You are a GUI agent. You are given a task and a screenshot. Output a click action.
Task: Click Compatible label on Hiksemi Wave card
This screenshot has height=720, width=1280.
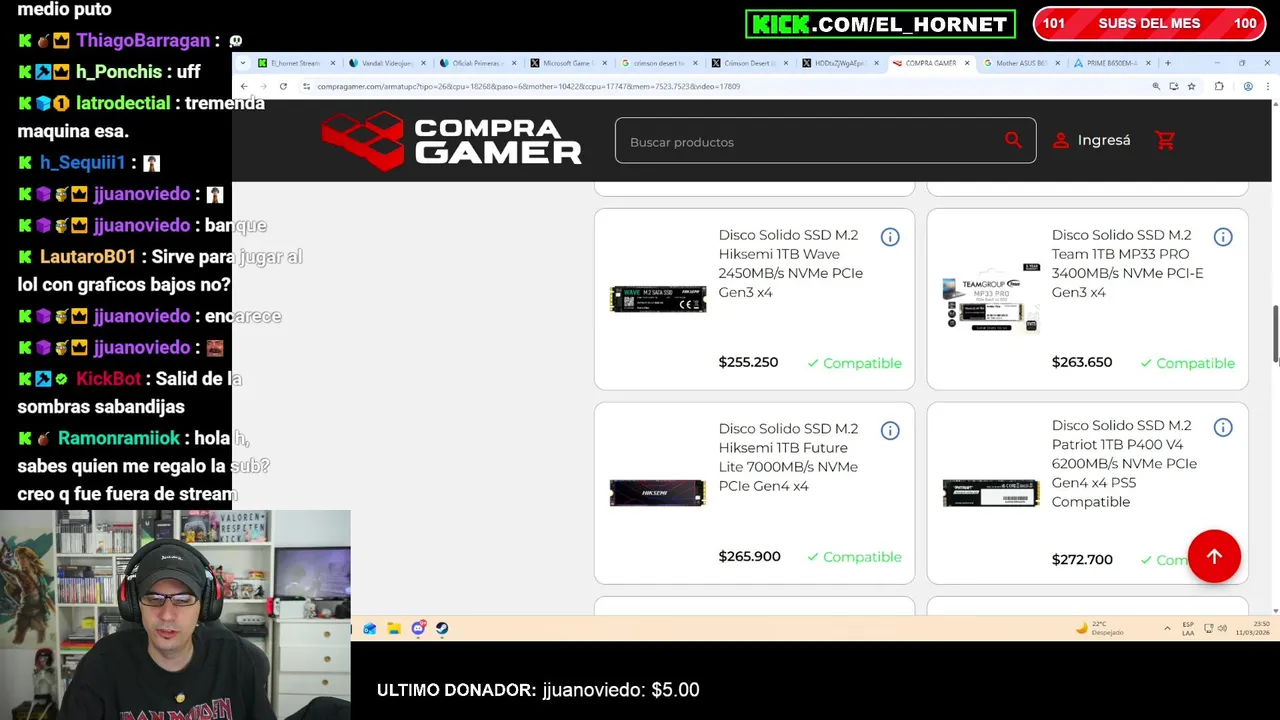click(x=855, y=363)
